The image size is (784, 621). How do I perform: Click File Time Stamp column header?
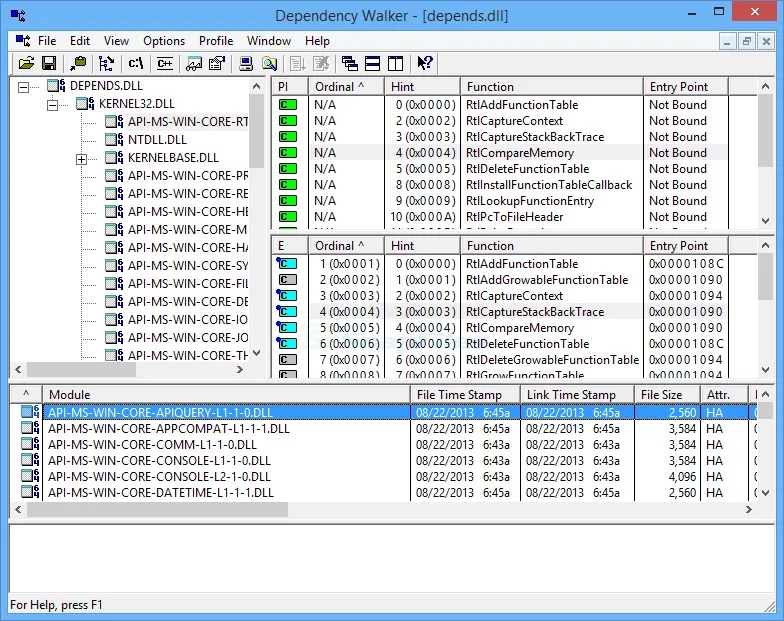(466, 394)
